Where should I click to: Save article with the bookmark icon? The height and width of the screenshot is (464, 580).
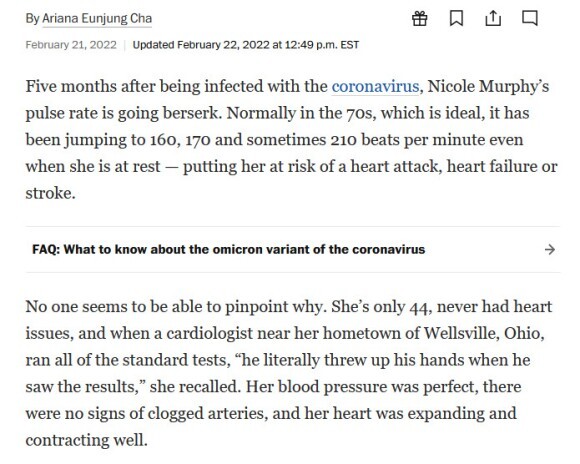[x=456, y=18]
